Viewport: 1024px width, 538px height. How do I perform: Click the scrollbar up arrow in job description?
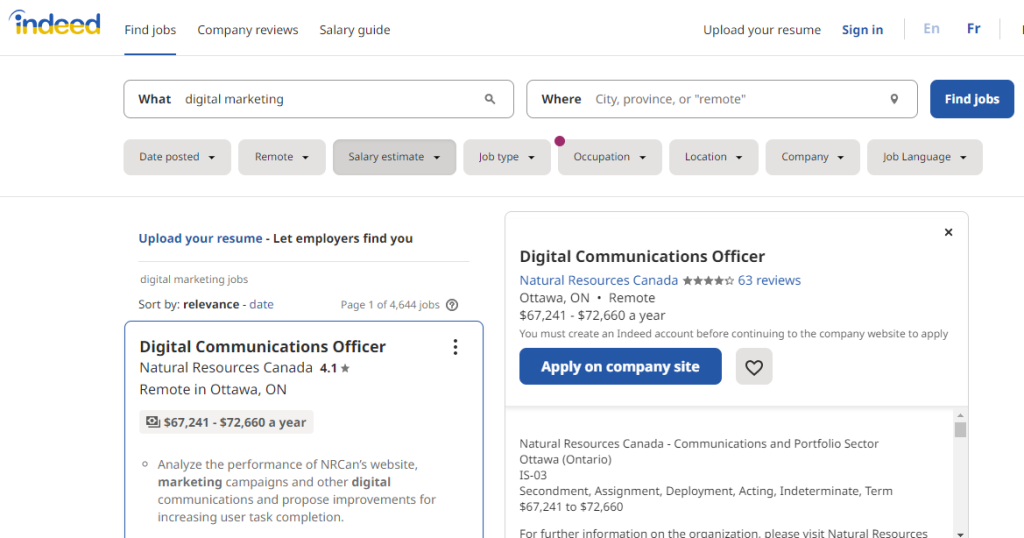pos(960,415)
